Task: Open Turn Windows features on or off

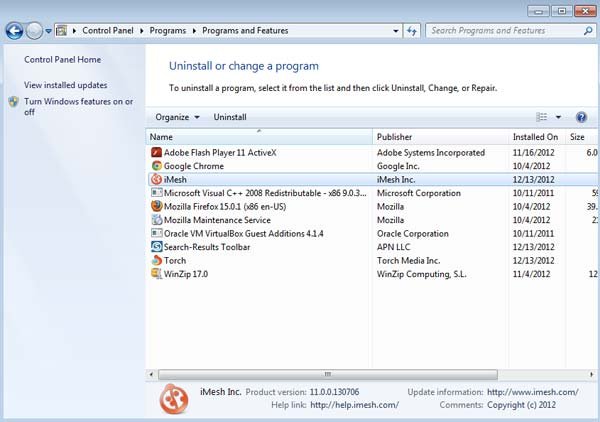Action: 78,107
